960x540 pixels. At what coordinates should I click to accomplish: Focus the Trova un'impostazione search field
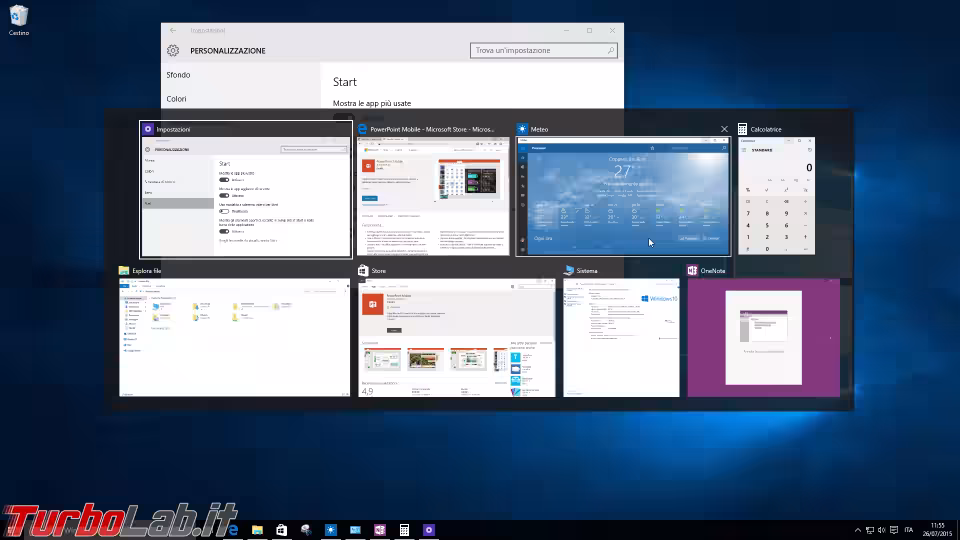point(544,50)
